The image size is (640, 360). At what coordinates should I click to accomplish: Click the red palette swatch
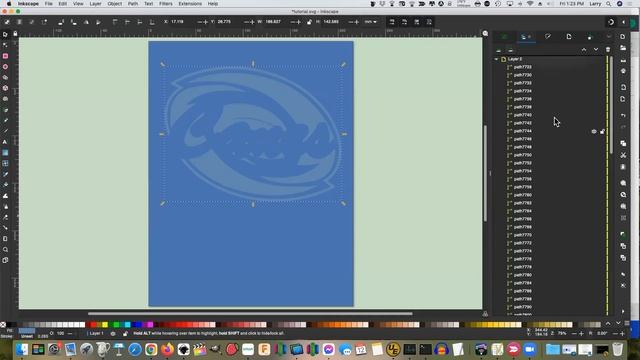click(93, 325)
